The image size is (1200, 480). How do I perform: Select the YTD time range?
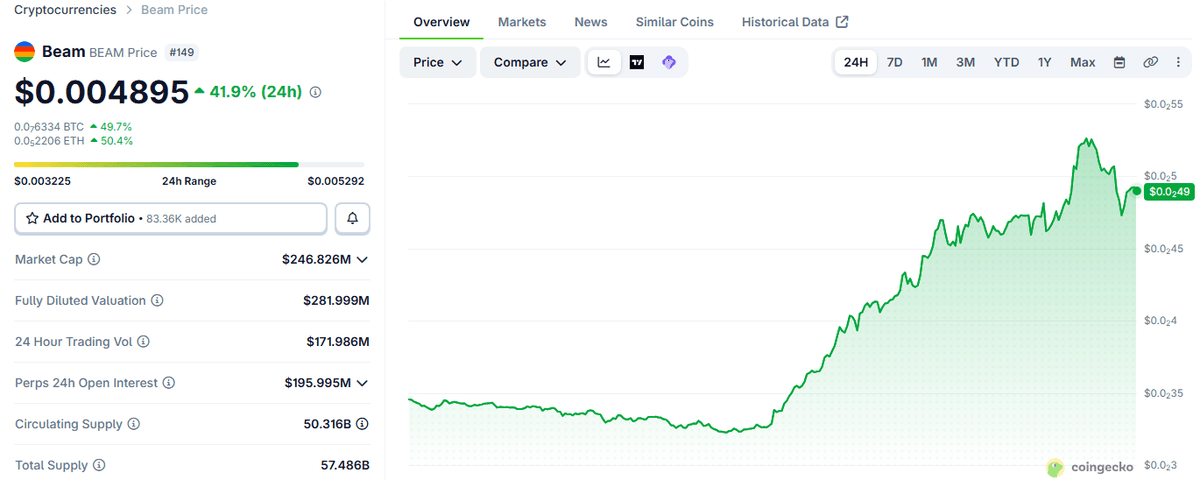coord(1006,62)
